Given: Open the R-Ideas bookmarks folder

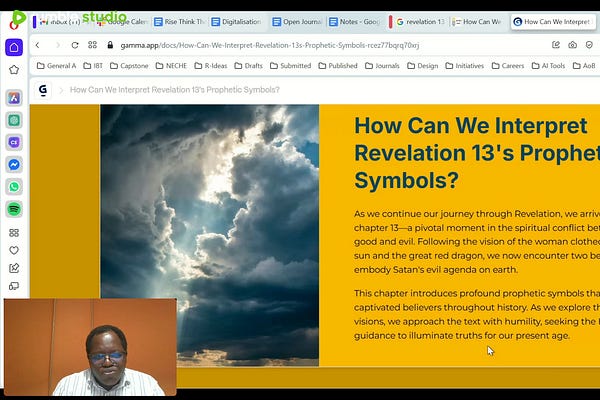Looking at the screenshot, I should (x=210, y=66).
